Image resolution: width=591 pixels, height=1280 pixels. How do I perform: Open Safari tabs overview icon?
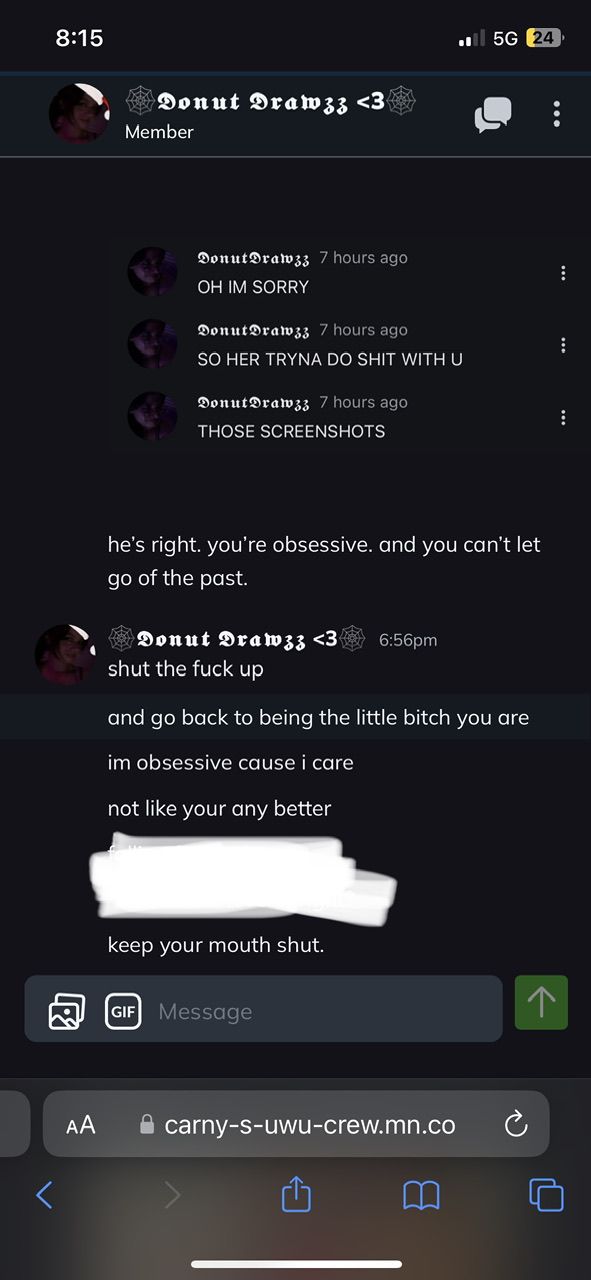click(x=546, y=1195)
